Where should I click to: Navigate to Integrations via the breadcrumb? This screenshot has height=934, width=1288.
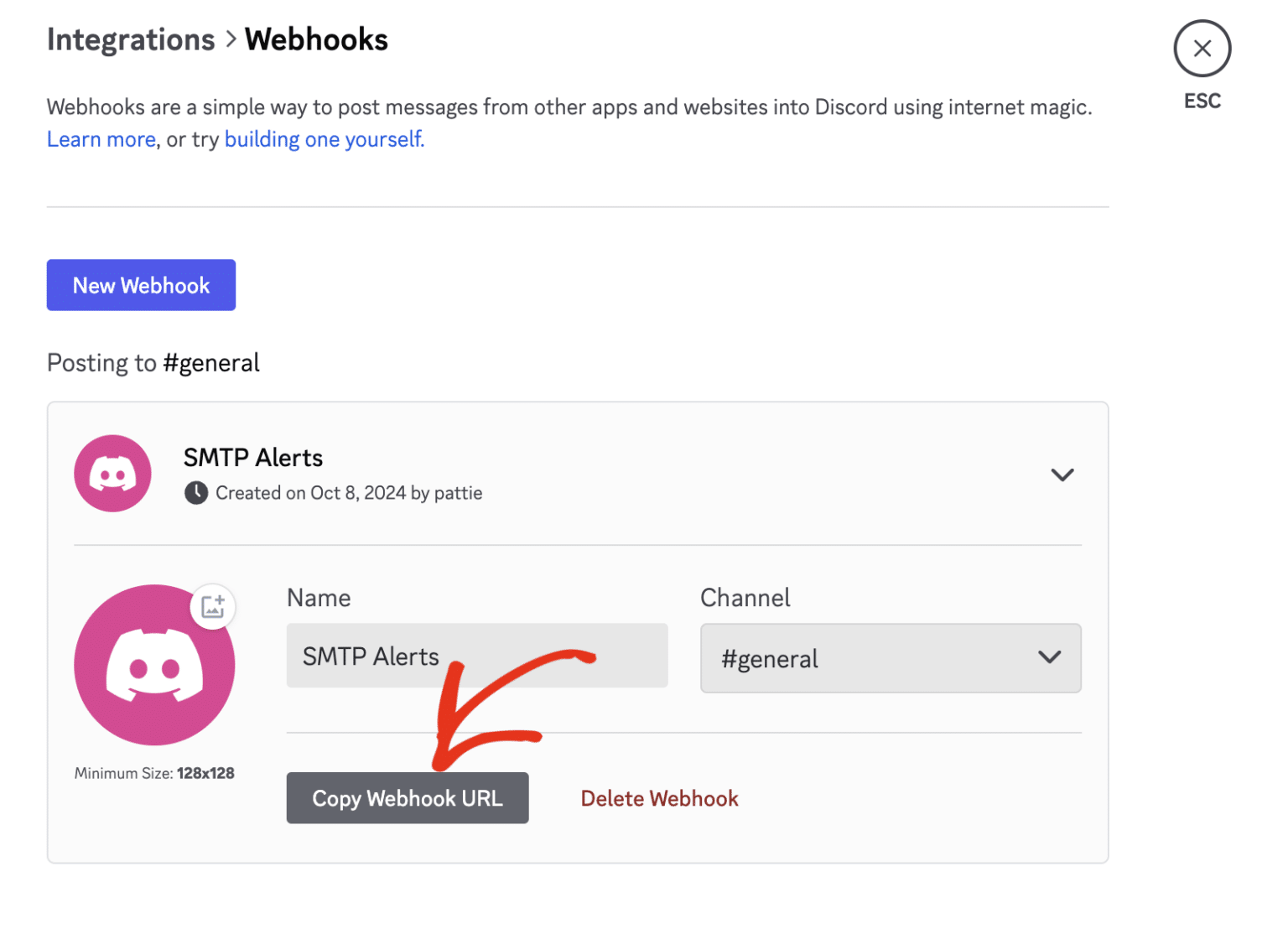pyautogui.click(x=130, y=39)
